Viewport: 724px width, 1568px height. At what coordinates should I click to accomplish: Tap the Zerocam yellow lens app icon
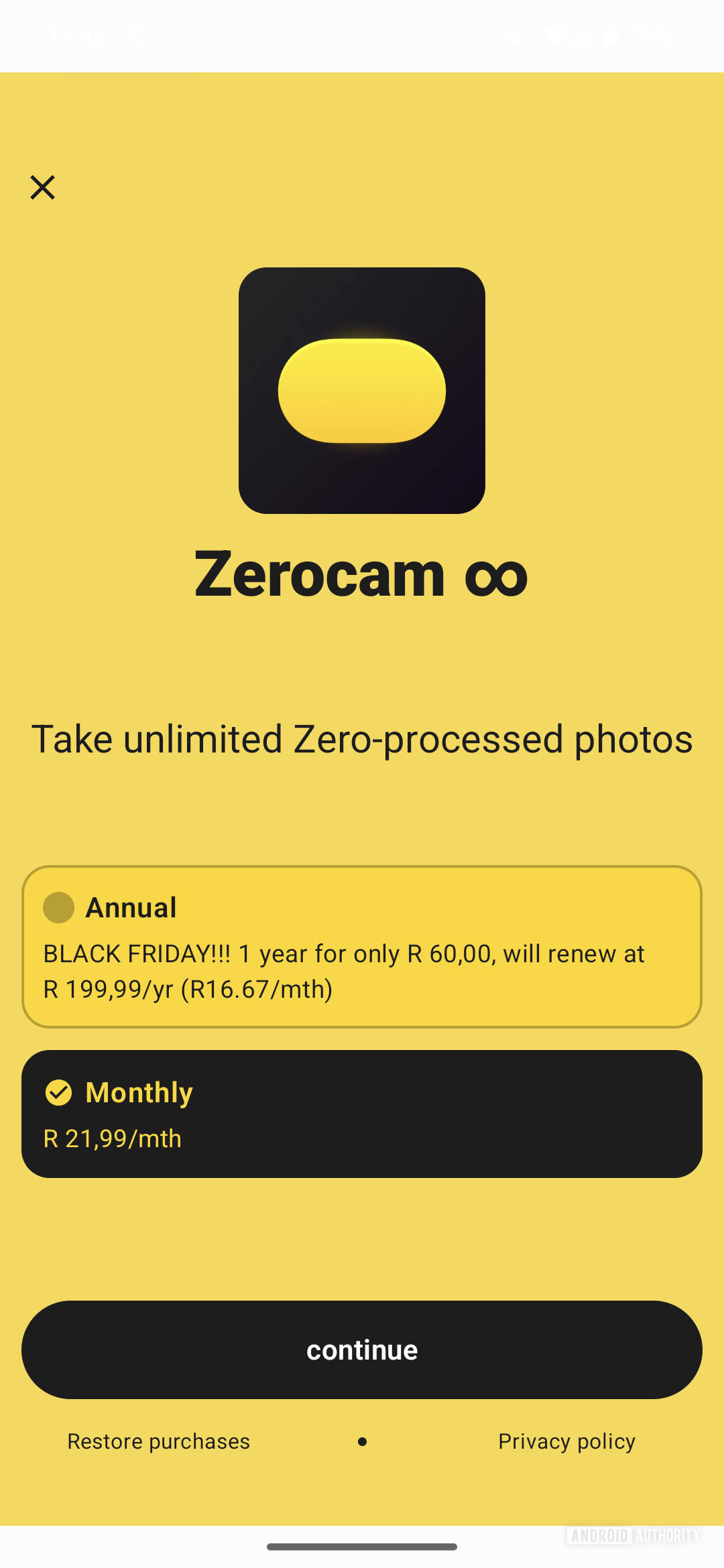[362, 391]
